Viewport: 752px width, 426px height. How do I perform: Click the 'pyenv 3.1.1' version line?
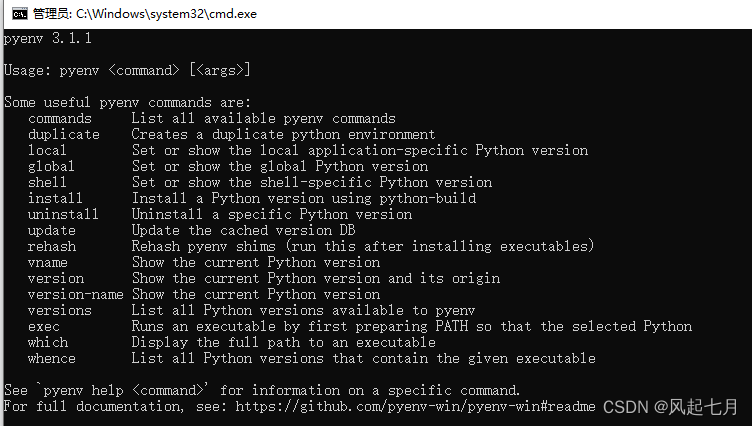pyautogui.click(x=47, y=38)
